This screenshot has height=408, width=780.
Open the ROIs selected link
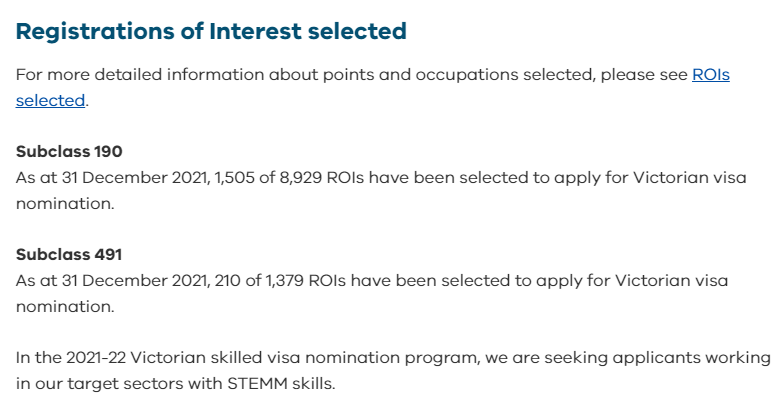(710, 75)
